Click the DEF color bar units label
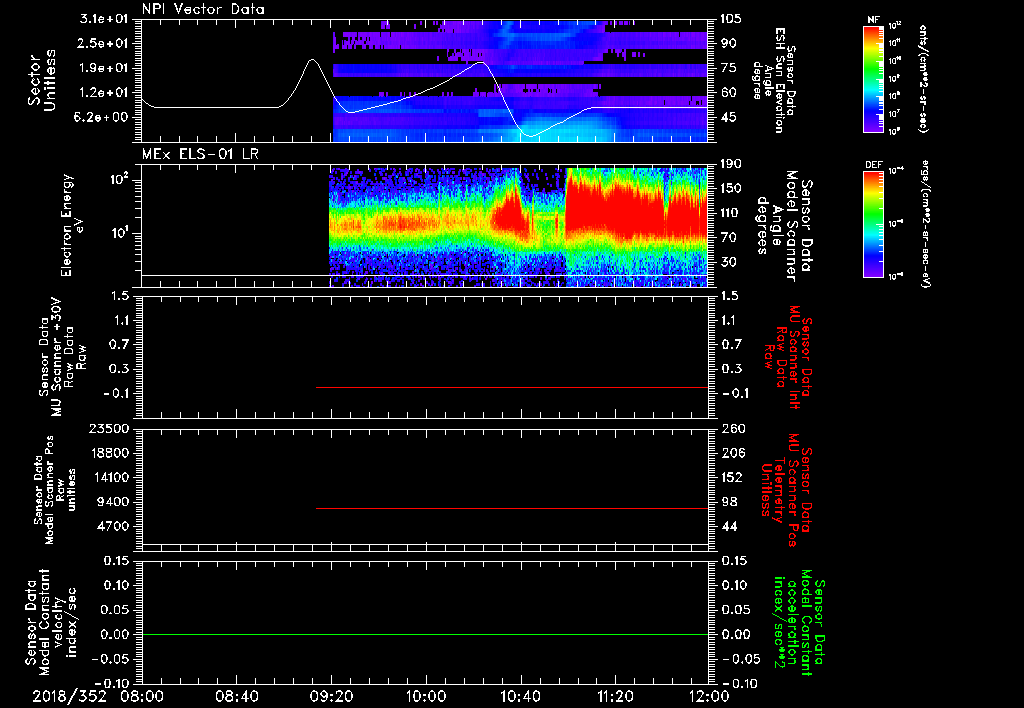Screen dimensions: 1024x708 pos(925,223)
